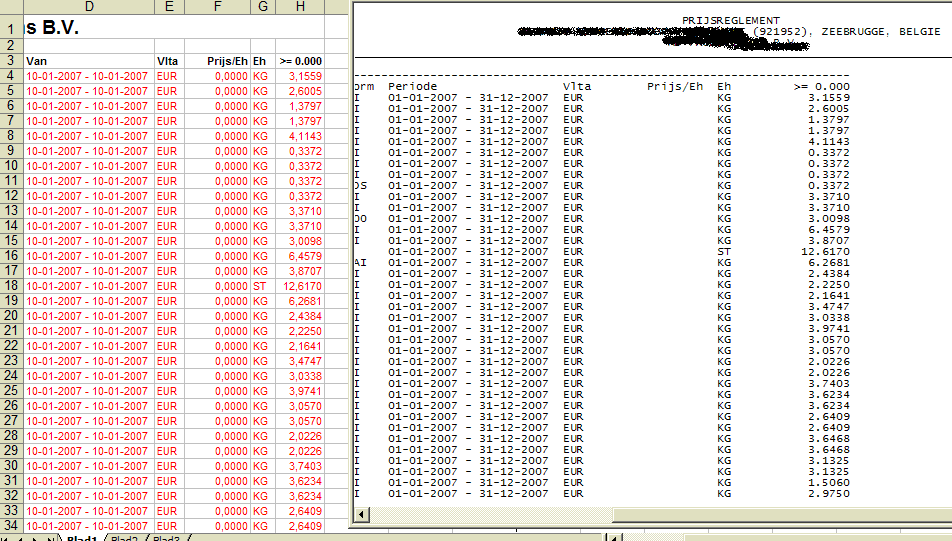This screenshot has height=541, width=952.
Task: Click the value 12.6170 in the report
Action: pyautogui.click(x=826, y=251)
